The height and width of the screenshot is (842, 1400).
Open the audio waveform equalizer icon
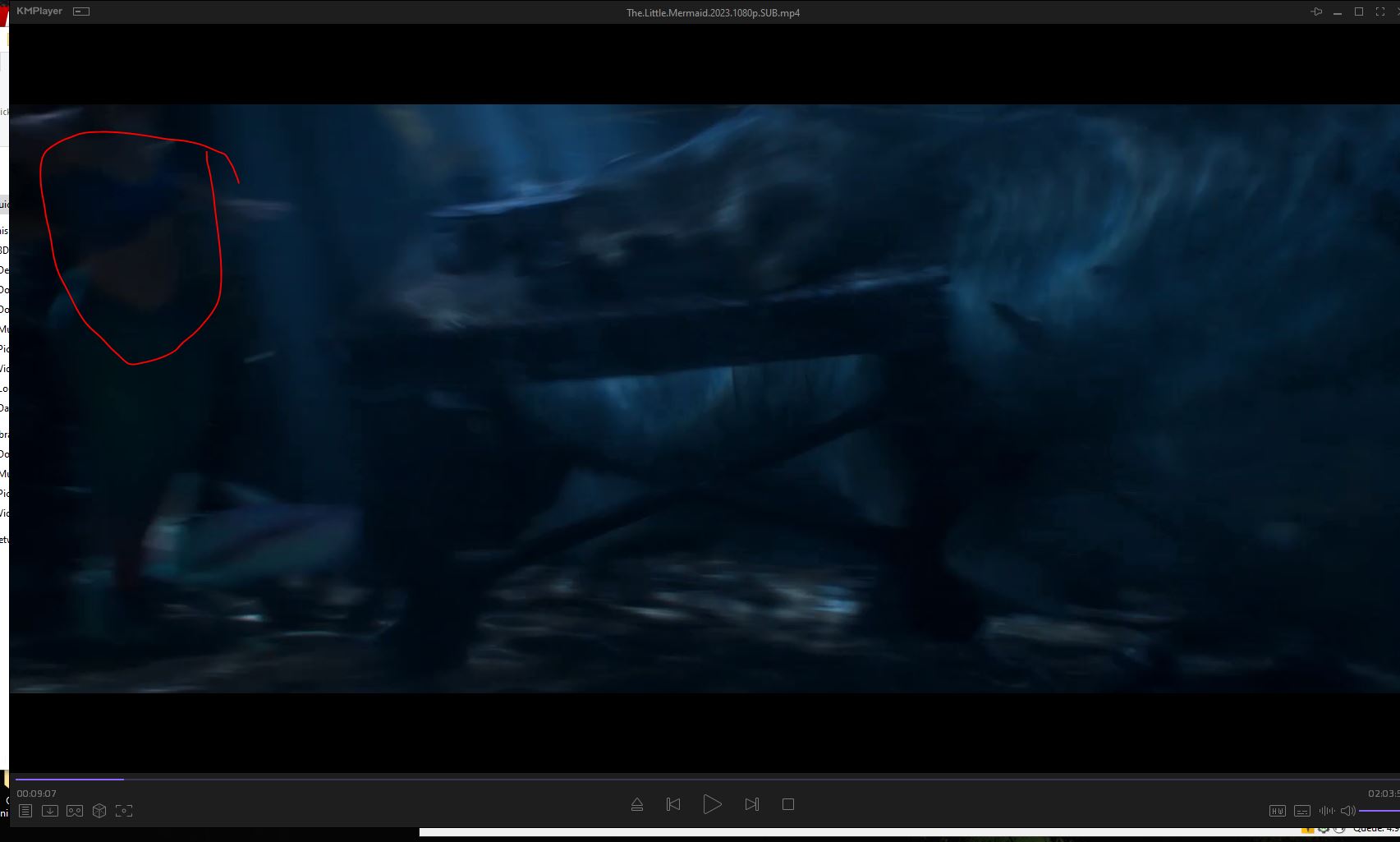[x=1326, y=811]
